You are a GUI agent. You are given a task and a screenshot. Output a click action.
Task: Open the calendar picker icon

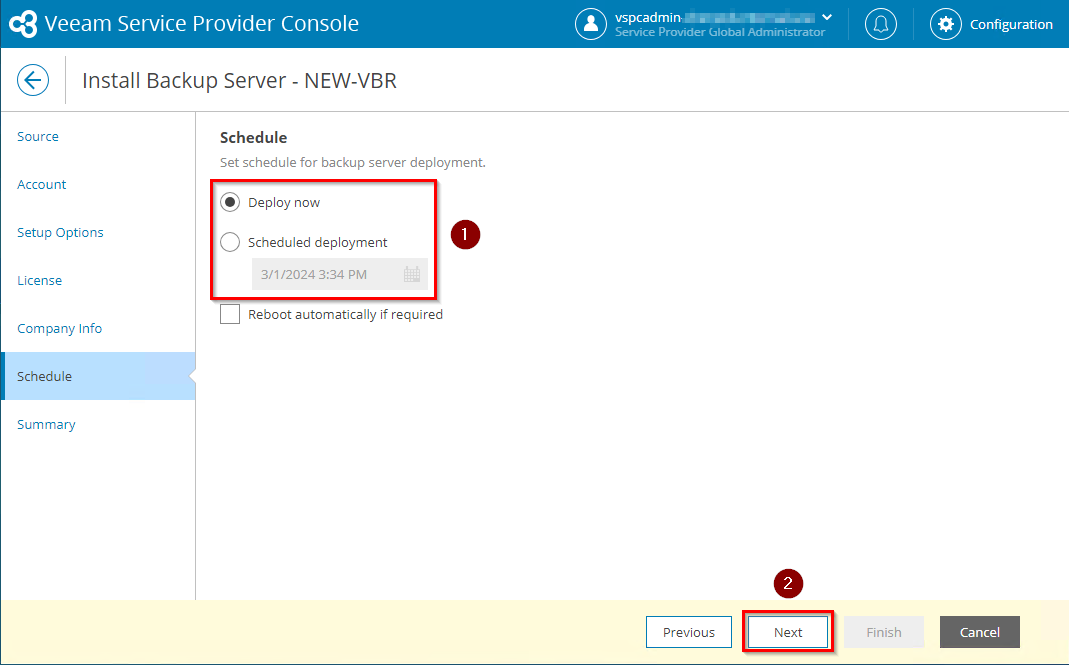(x=412, y=274)
